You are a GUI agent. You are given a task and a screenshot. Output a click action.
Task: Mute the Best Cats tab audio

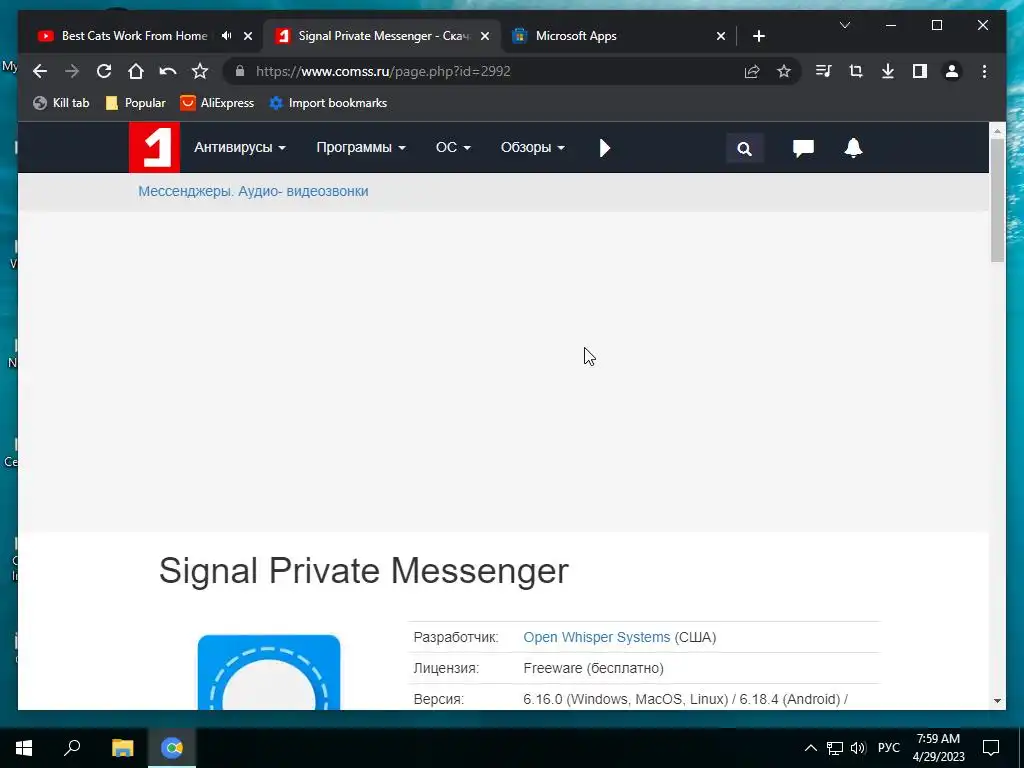click(227, 36)
